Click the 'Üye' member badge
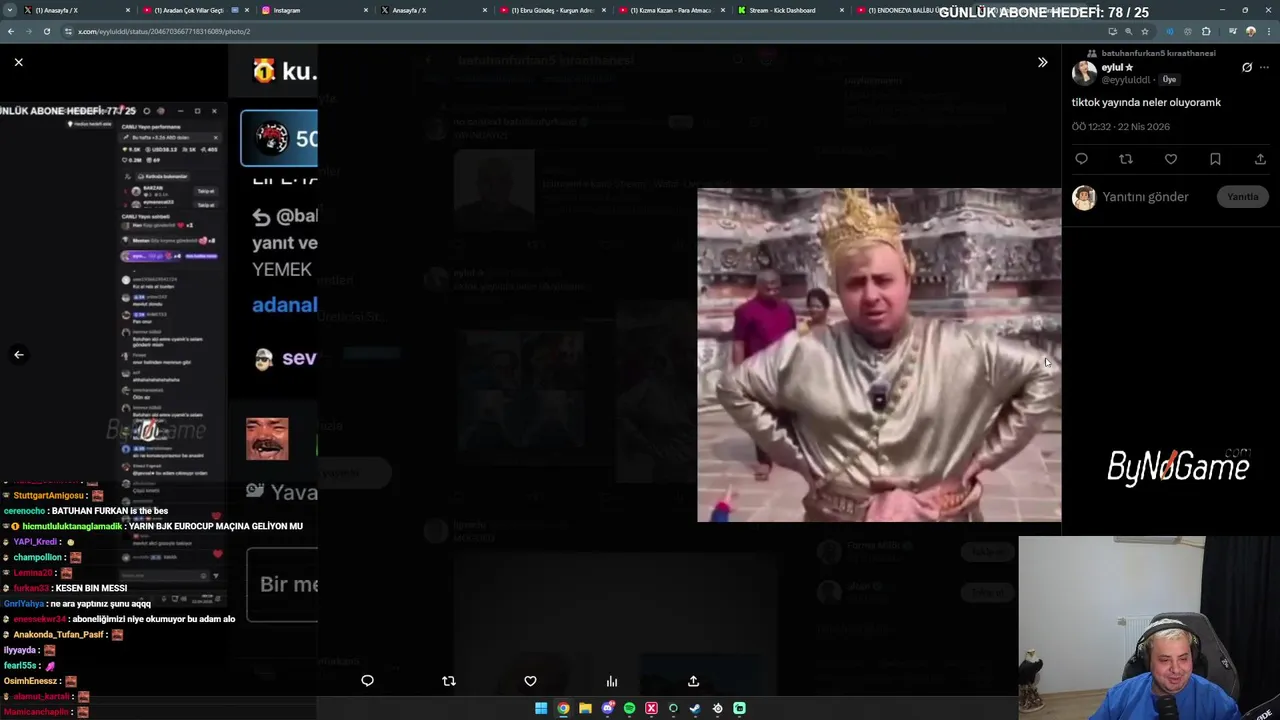The image size is (1280, 720). coord(1169,80)
